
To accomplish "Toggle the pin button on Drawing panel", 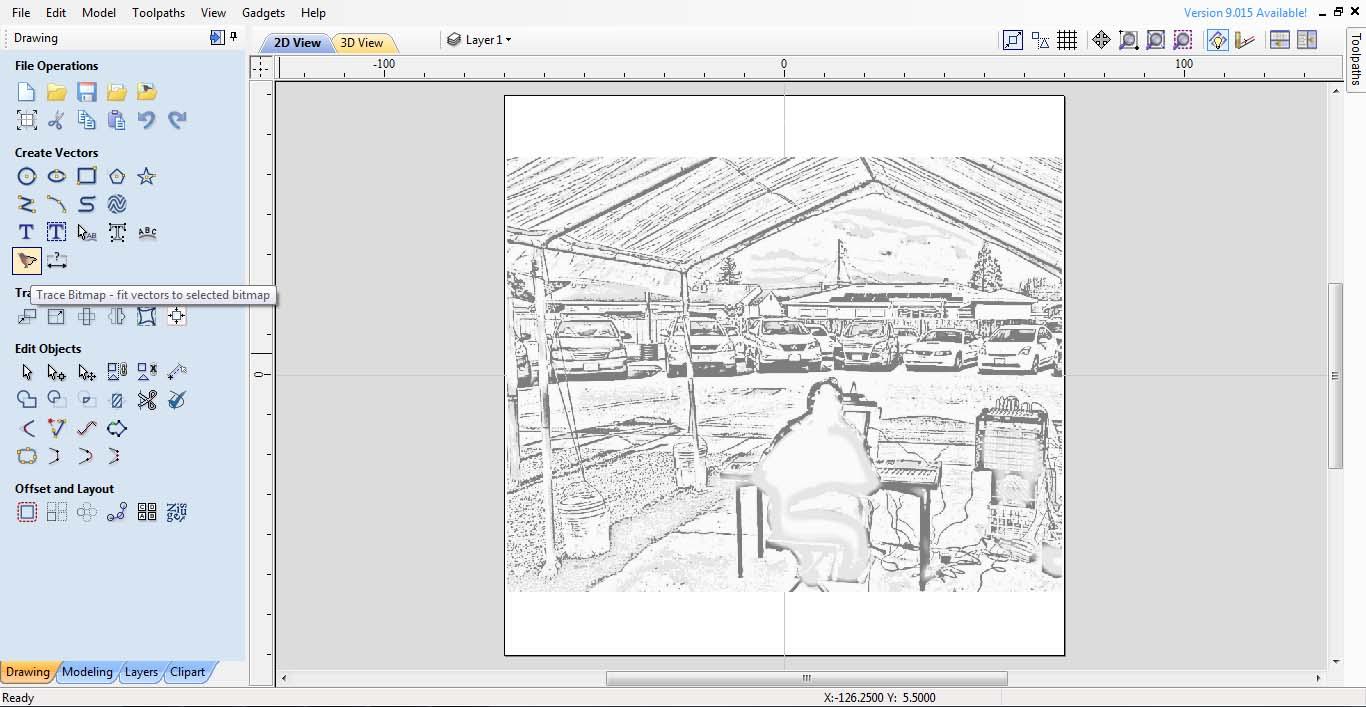I will point(234,37).
